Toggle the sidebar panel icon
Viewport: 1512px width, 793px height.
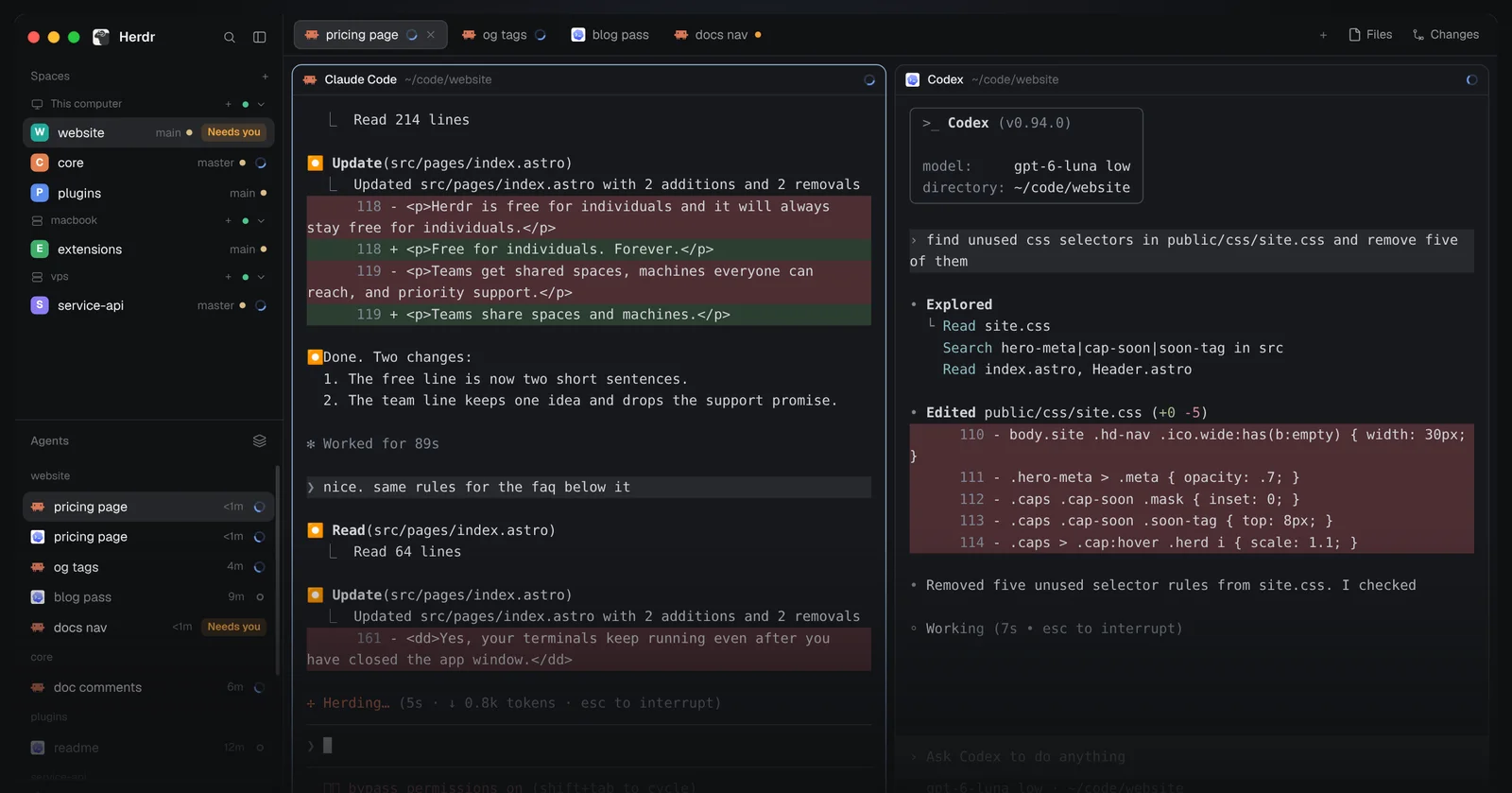pos(259,37)
